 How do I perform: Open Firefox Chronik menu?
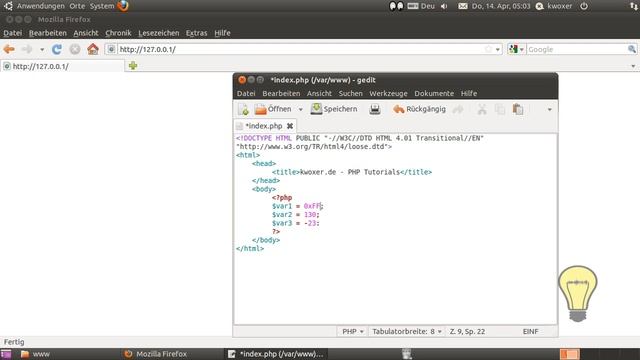click(118, 33)
